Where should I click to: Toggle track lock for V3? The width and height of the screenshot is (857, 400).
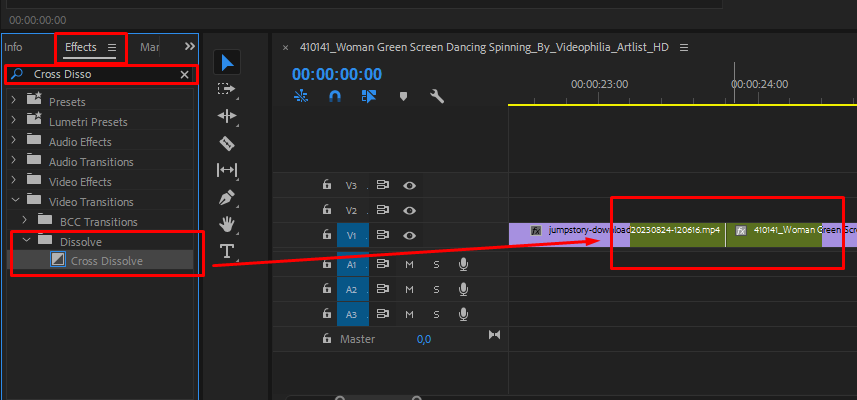pos(327,185)
